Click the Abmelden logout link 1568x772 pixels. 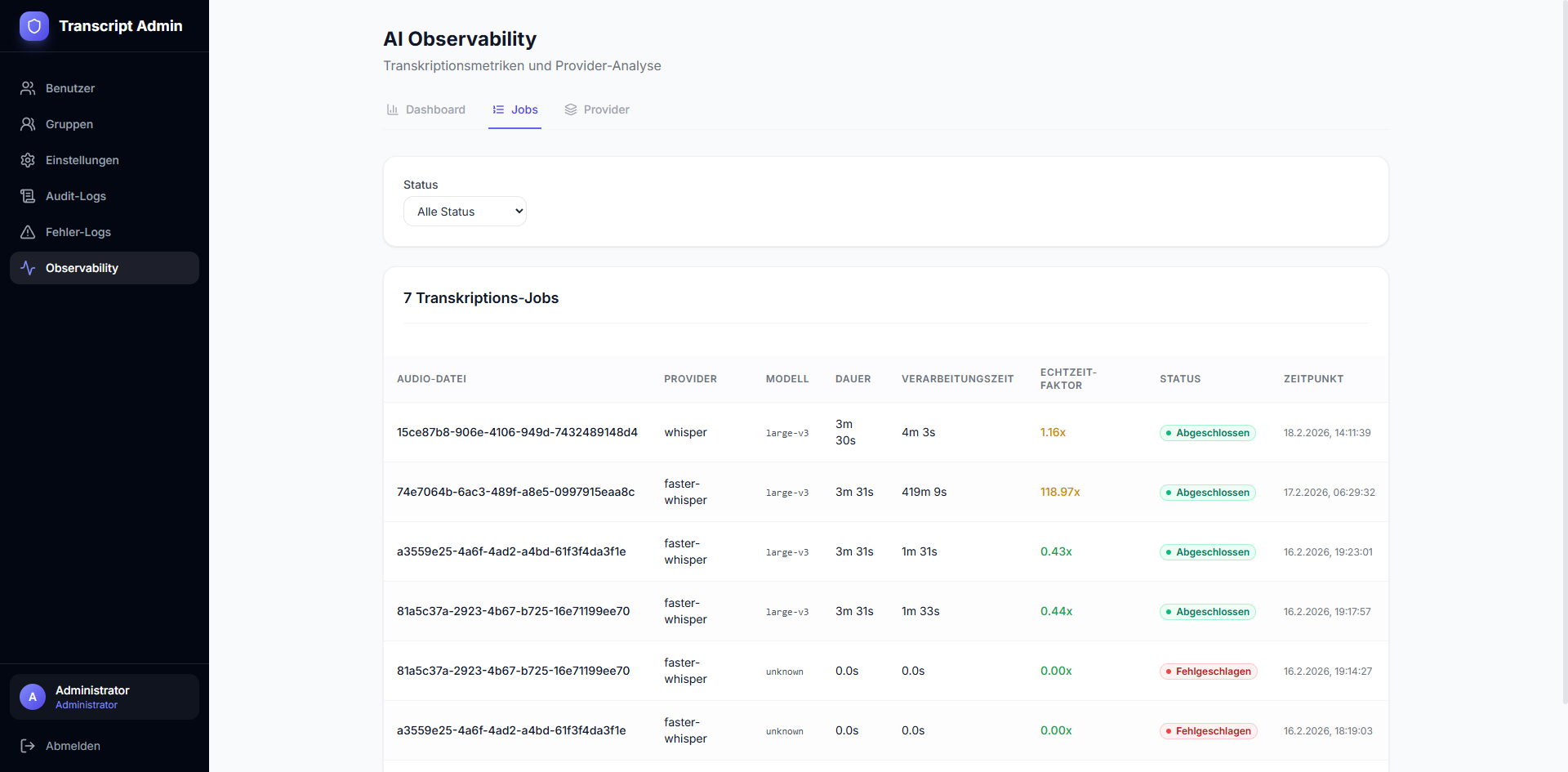coord(73,746)
